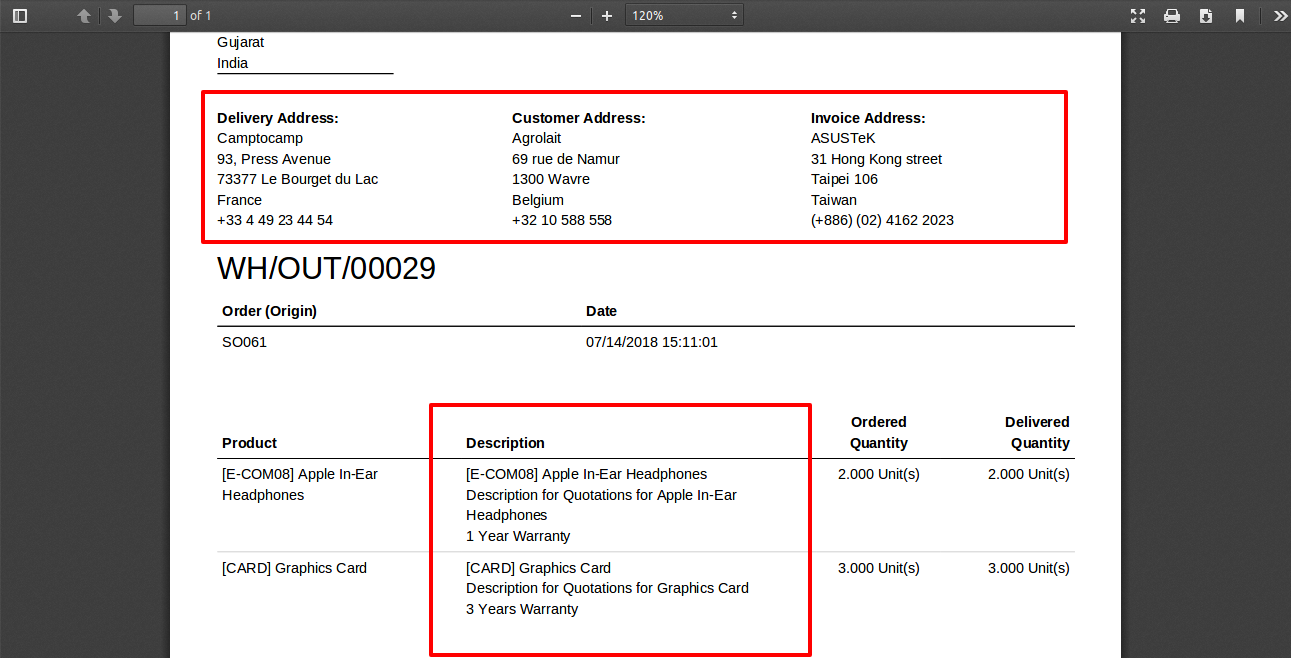Select the 1 Year Warranty text
1291x658 pixels.
(518, 536)
